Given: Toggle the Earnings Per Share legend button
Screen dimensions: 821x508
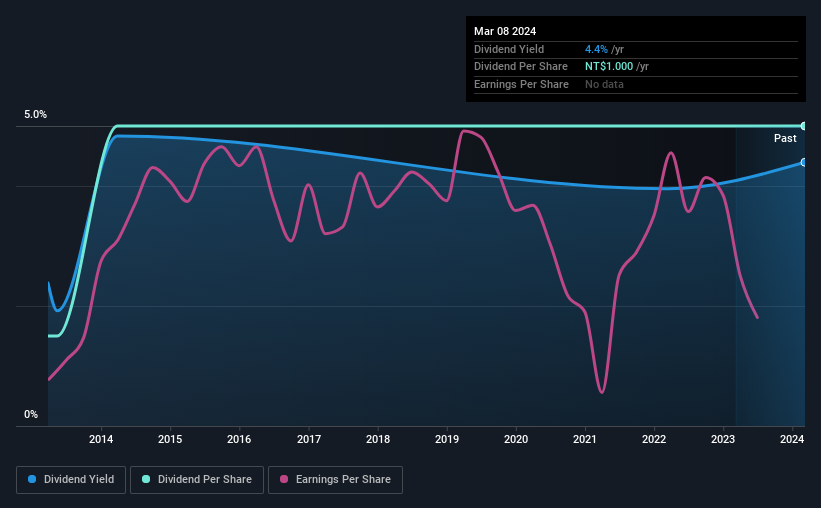Looking at the screenshot, I should [335, 480].
